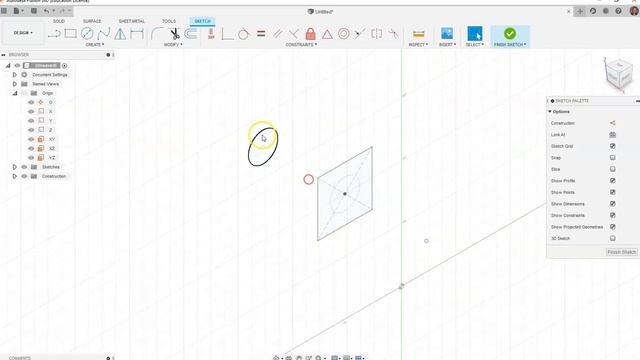Uncheck the Show Constraints checkbox
Image resolution: width=640 pixels, height=360 pixels.
(612, 215)
